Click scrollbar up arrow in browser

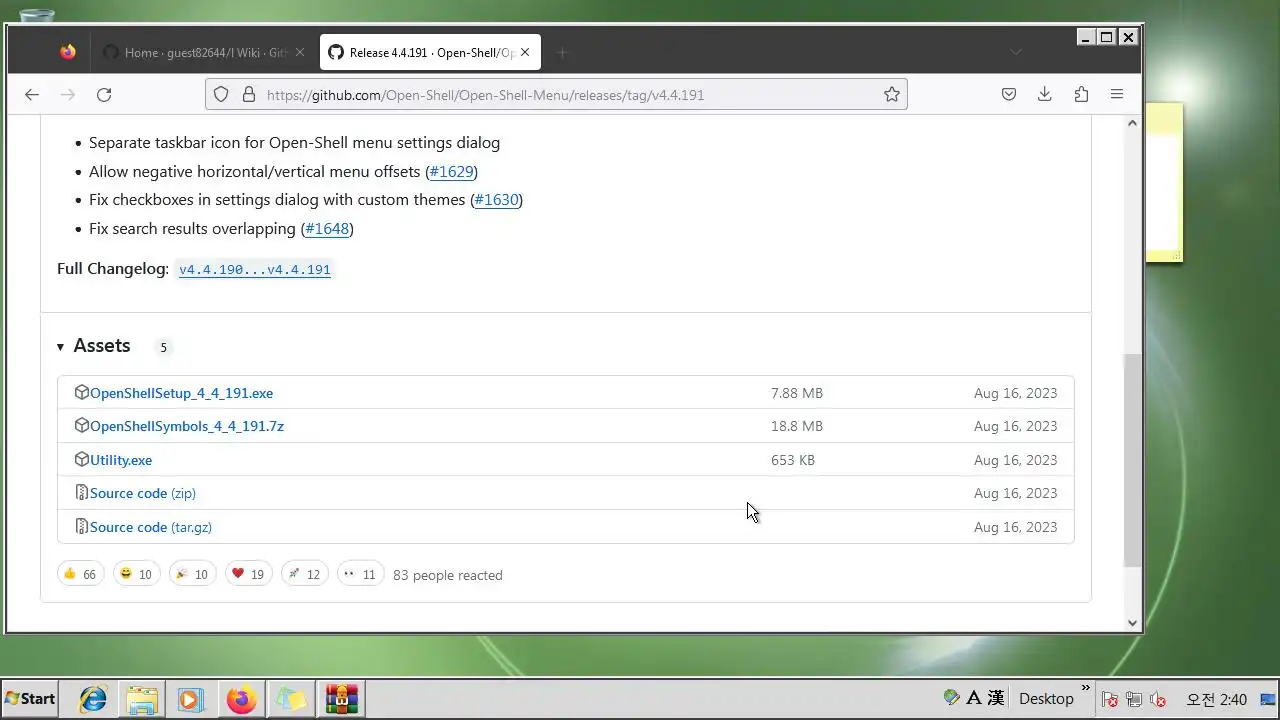(x=1132, y=123)
